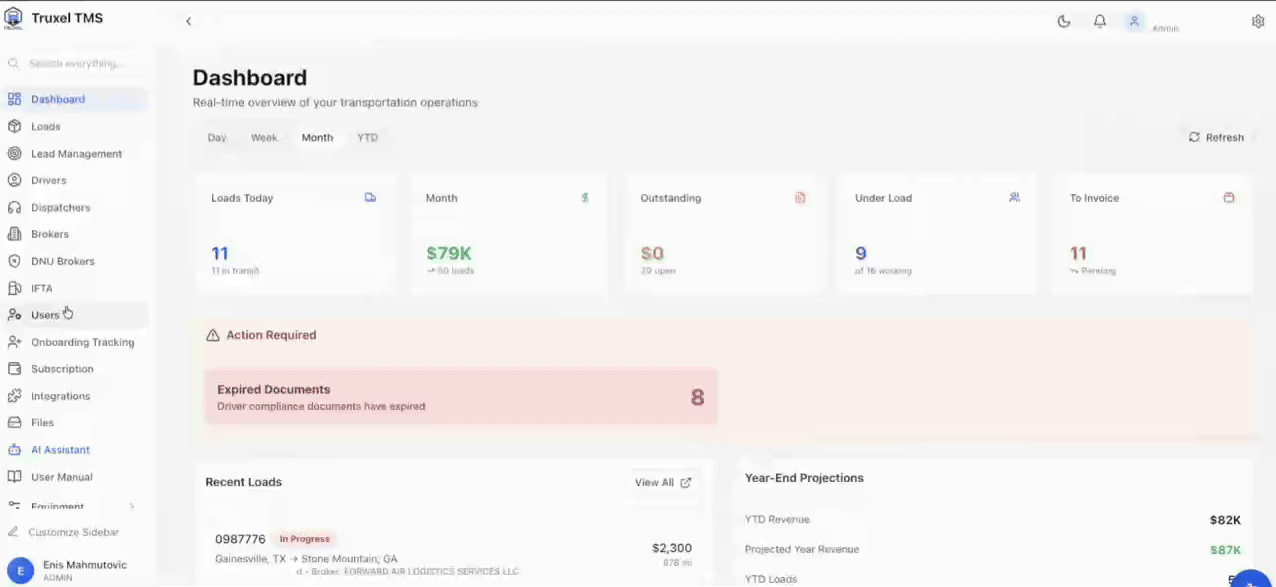Click the Refresh button

[x=1216, y=137]
